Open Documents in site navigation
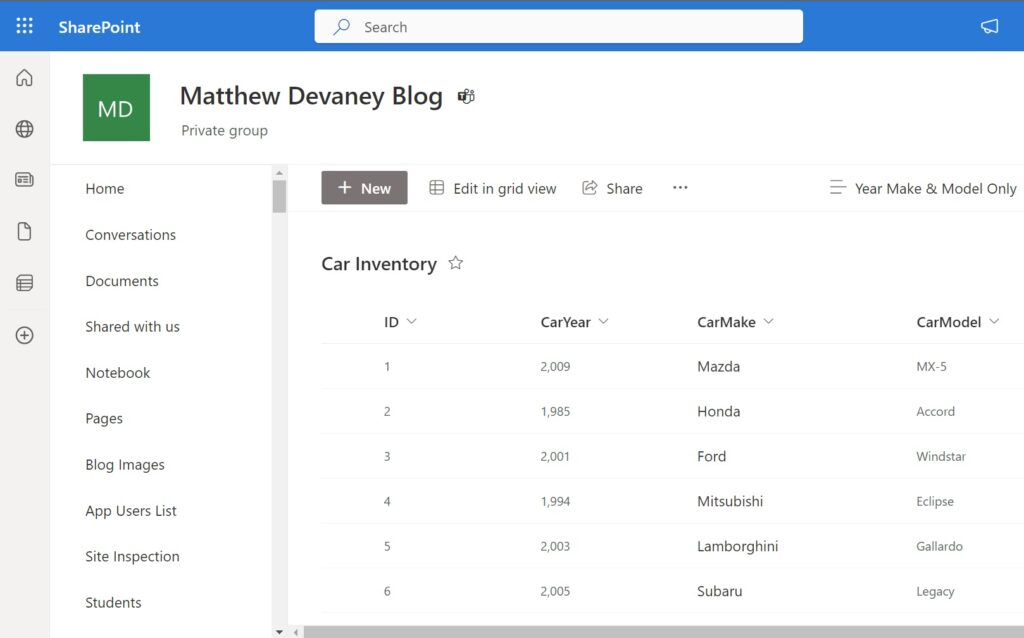 pos(122,281)
